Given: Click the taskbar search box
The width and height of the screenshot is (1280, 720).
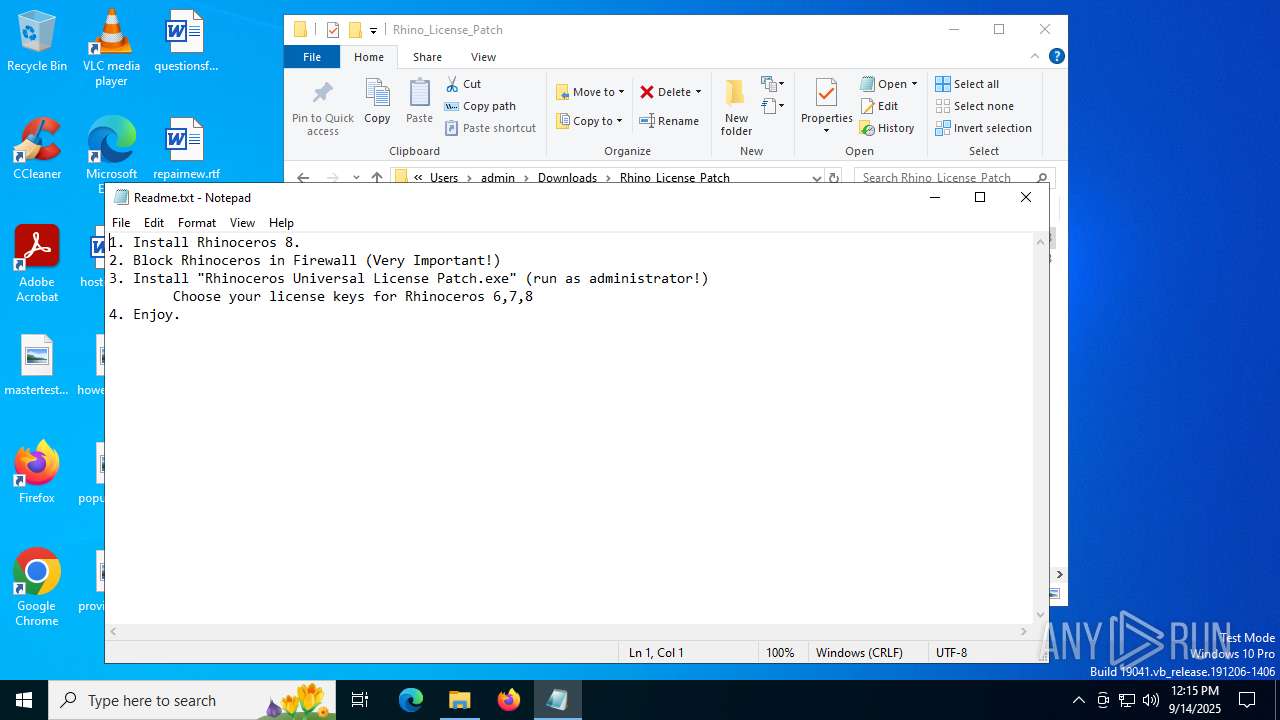Looking at the screenshot, I should [x=193, y=700].
